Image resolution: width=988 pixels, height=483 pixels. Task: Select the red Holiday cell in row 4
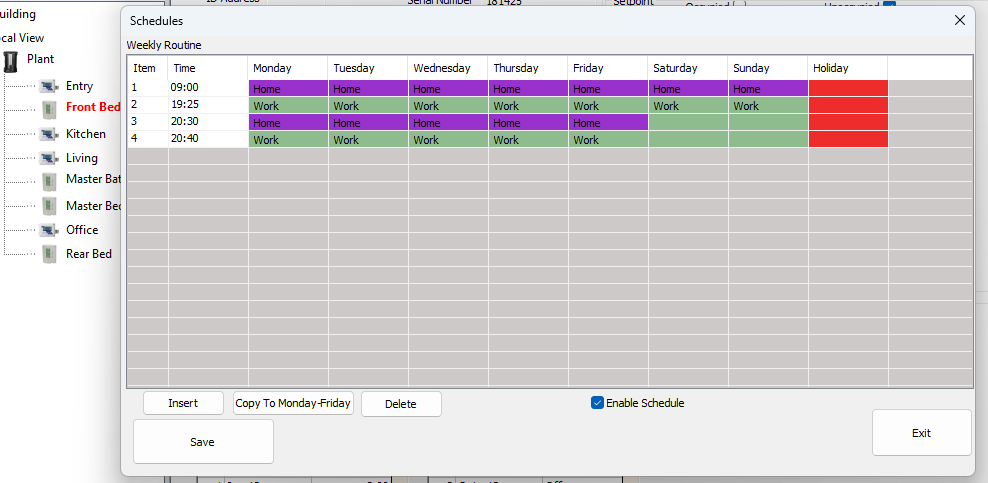(847, 139)
